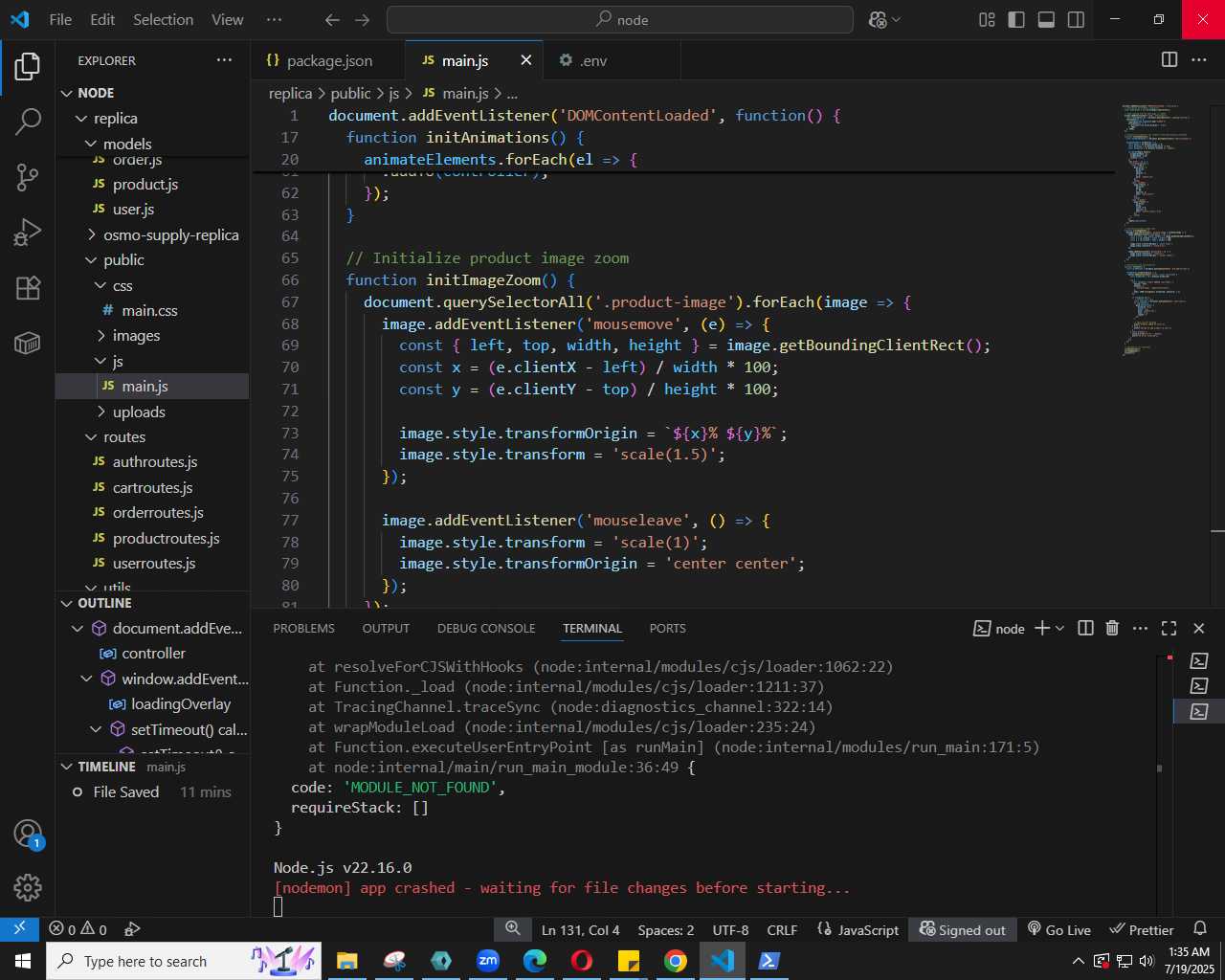Click the editor minimap
This screenshot has height=980, width=1225.
[x=1162, y=230]
